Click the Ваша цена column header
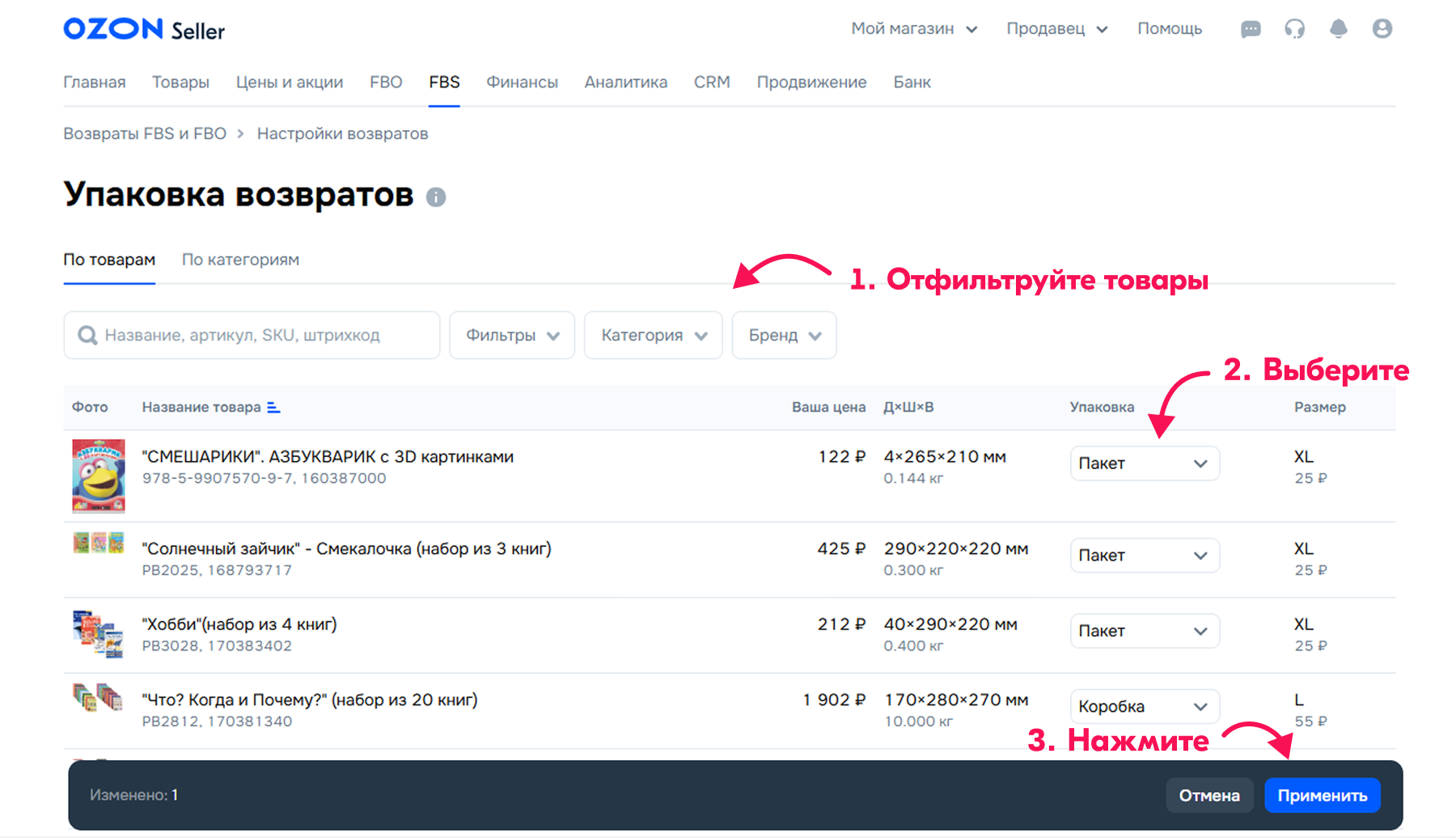The width and height of the screenshot is (1456, 838). point(828,407)
